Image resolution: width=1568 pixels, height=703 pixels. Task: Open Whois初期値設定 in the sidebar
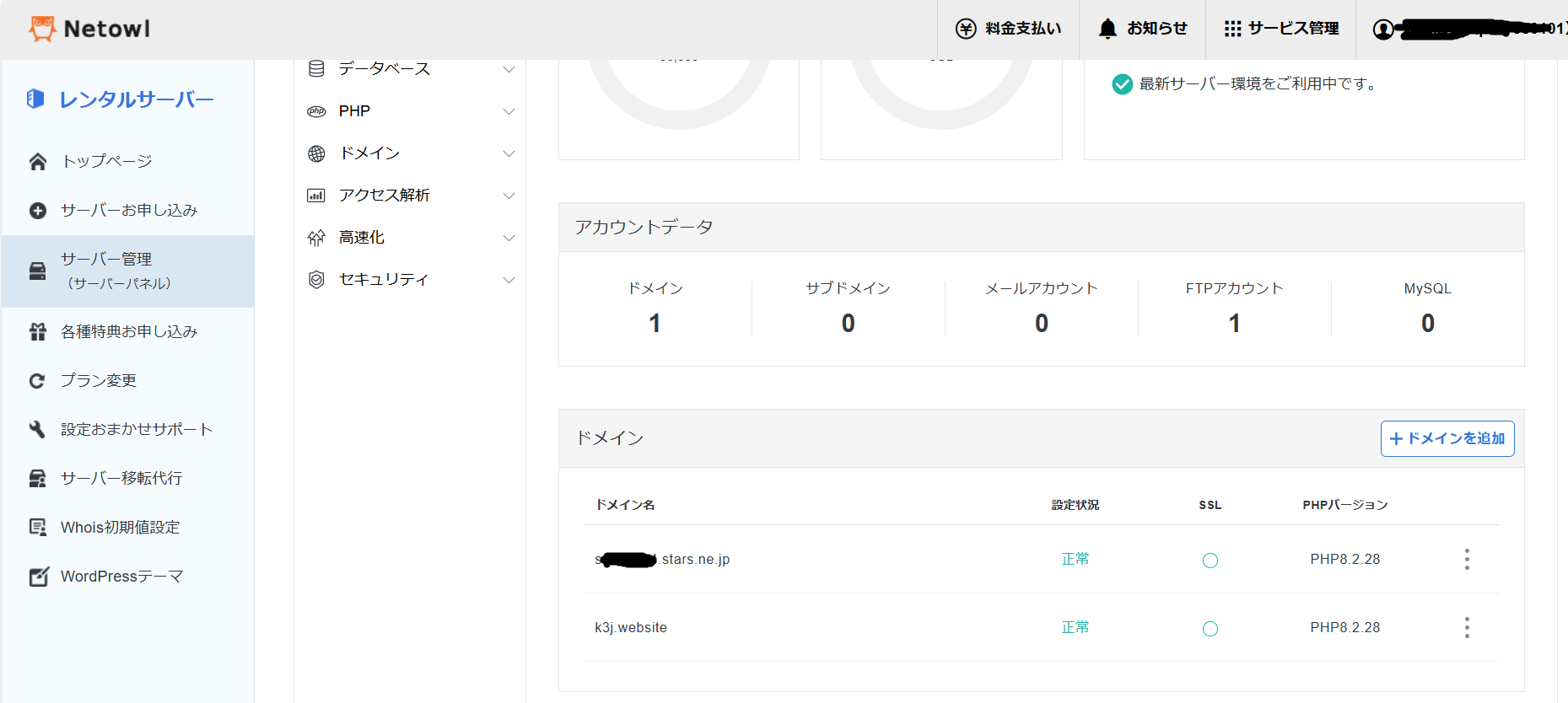coord(128,527)
